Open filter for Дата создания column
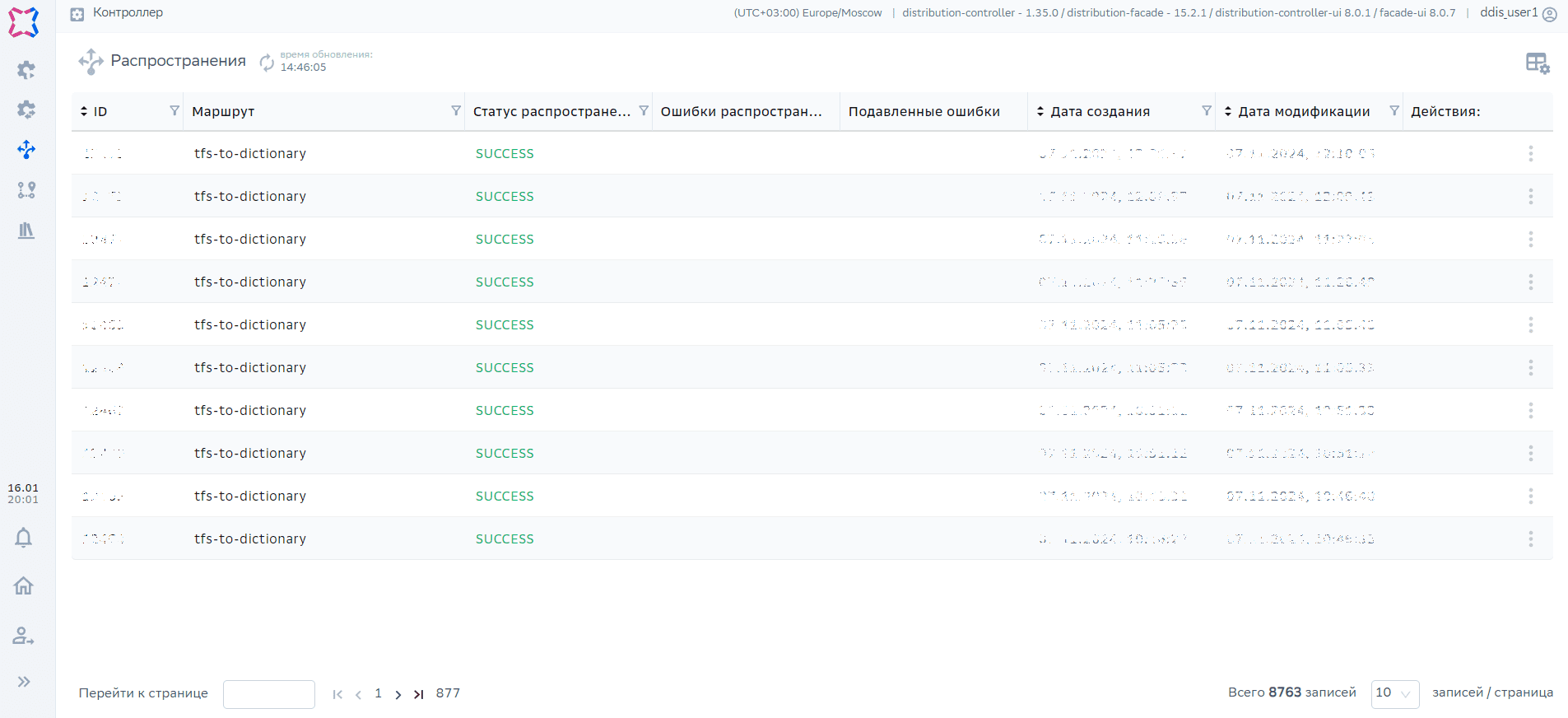The width and height of the screenshot is (1568, 718). [1207, 111]
